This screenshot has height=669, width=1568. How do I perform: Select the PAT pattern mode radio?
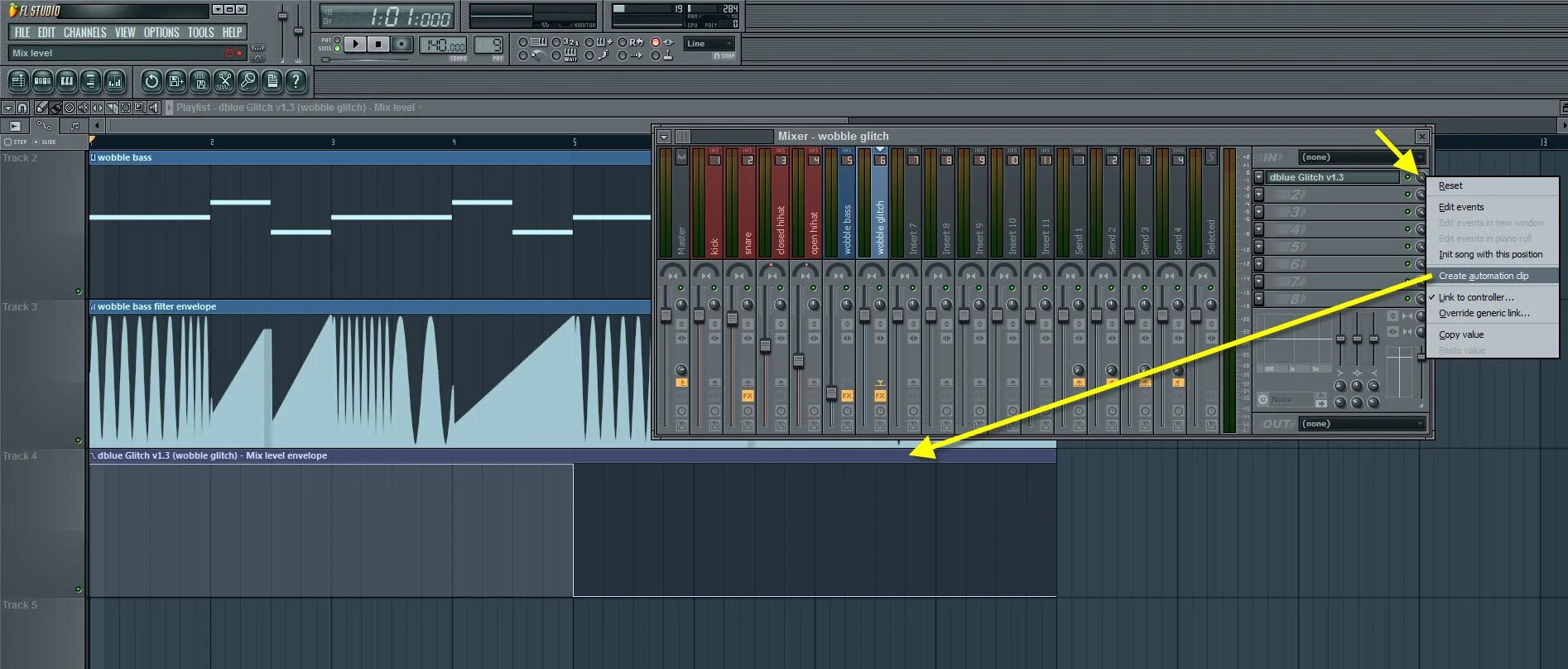coord(337,40)
